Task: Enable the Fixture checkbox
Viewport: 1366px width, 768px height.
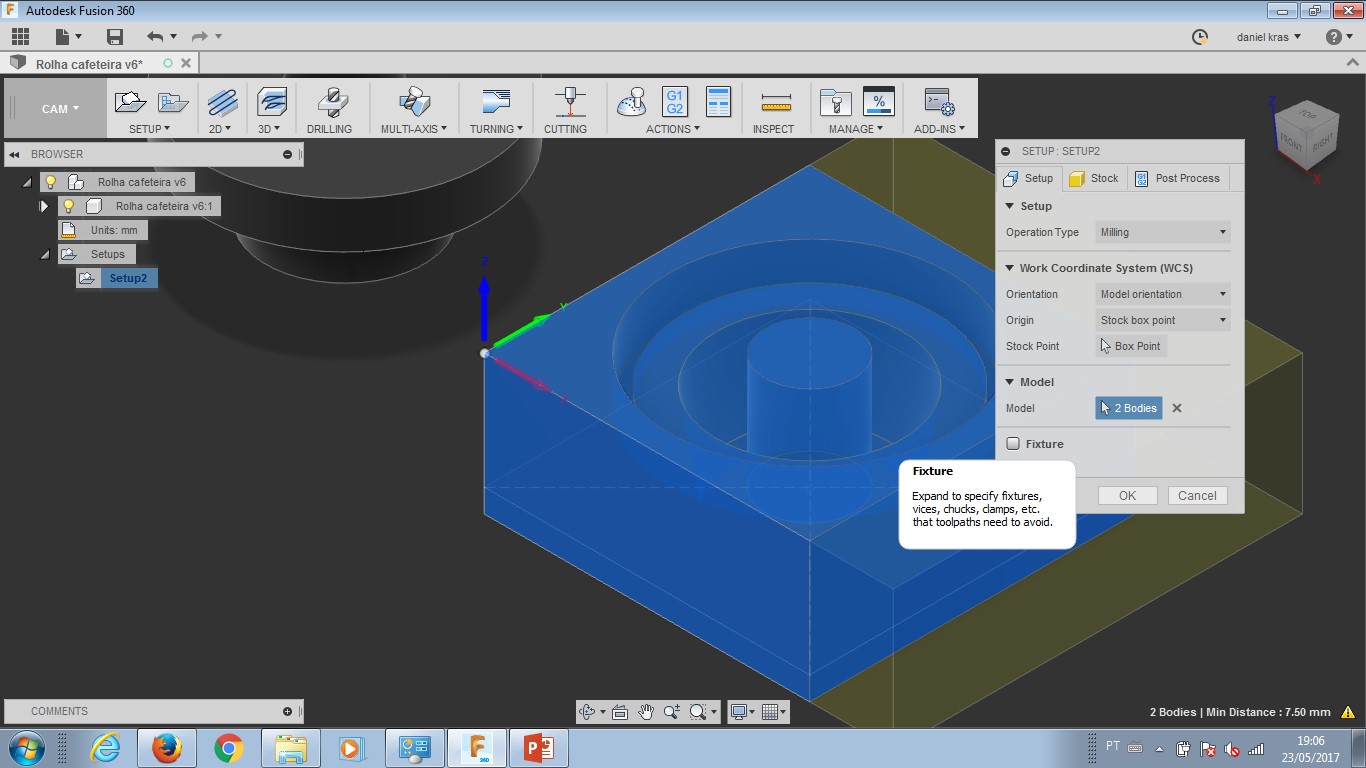Action: [x=1013, y=444]
